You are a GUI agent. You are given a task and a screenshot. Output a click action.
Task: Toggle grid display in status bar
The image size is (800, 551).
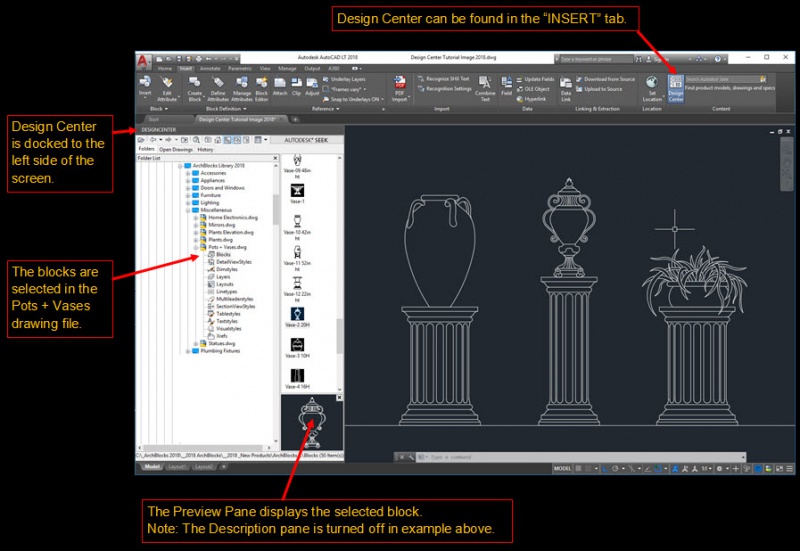579,468
